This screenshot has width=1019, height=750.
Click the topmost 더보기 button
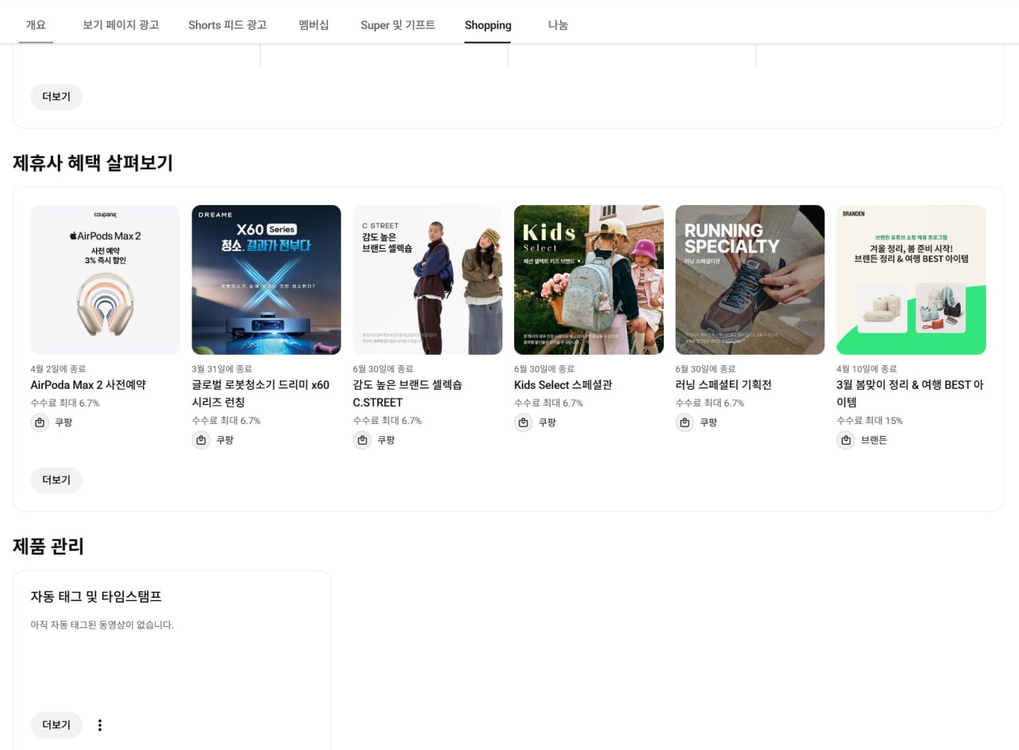(x=56, y=96)
